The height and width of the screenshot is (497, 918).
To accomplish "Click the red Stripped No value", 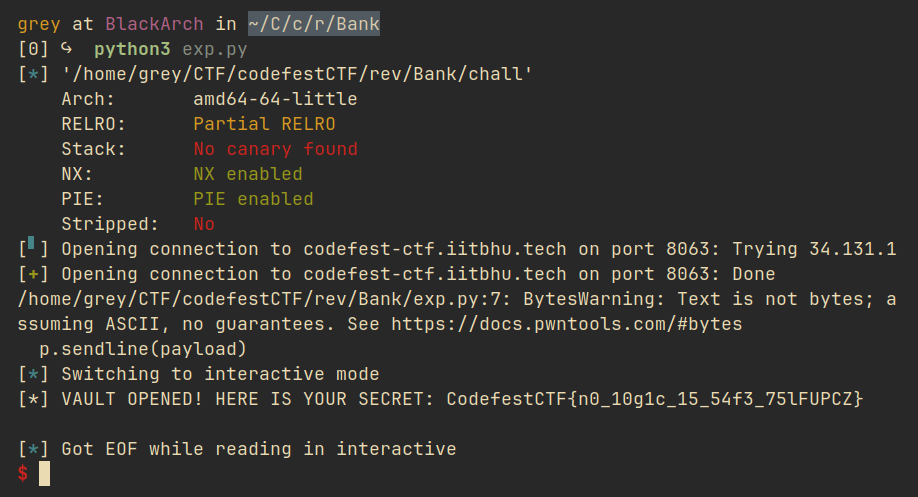I will click(204, 224).
